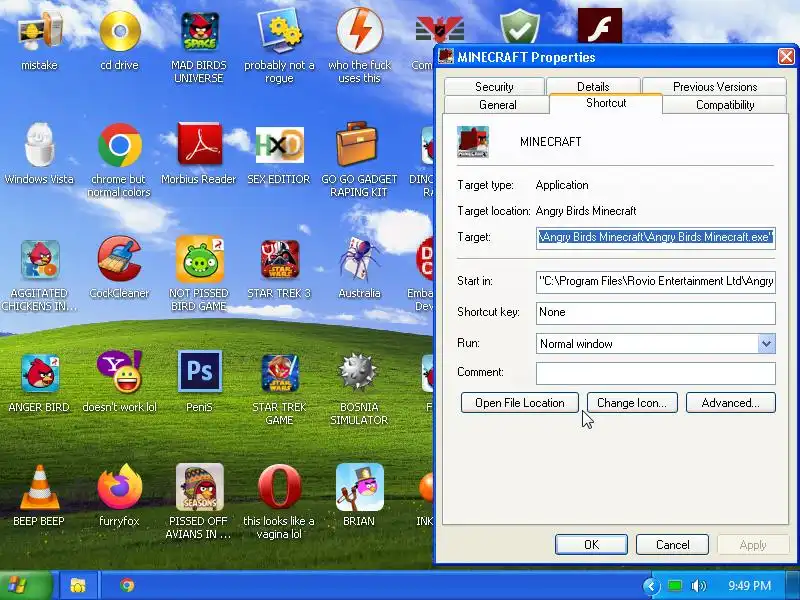Screen dimensions: 800x600
Task: Select the ANGER BIRD desktop icon
Action: pyautogui.click(x=40, y=373)
